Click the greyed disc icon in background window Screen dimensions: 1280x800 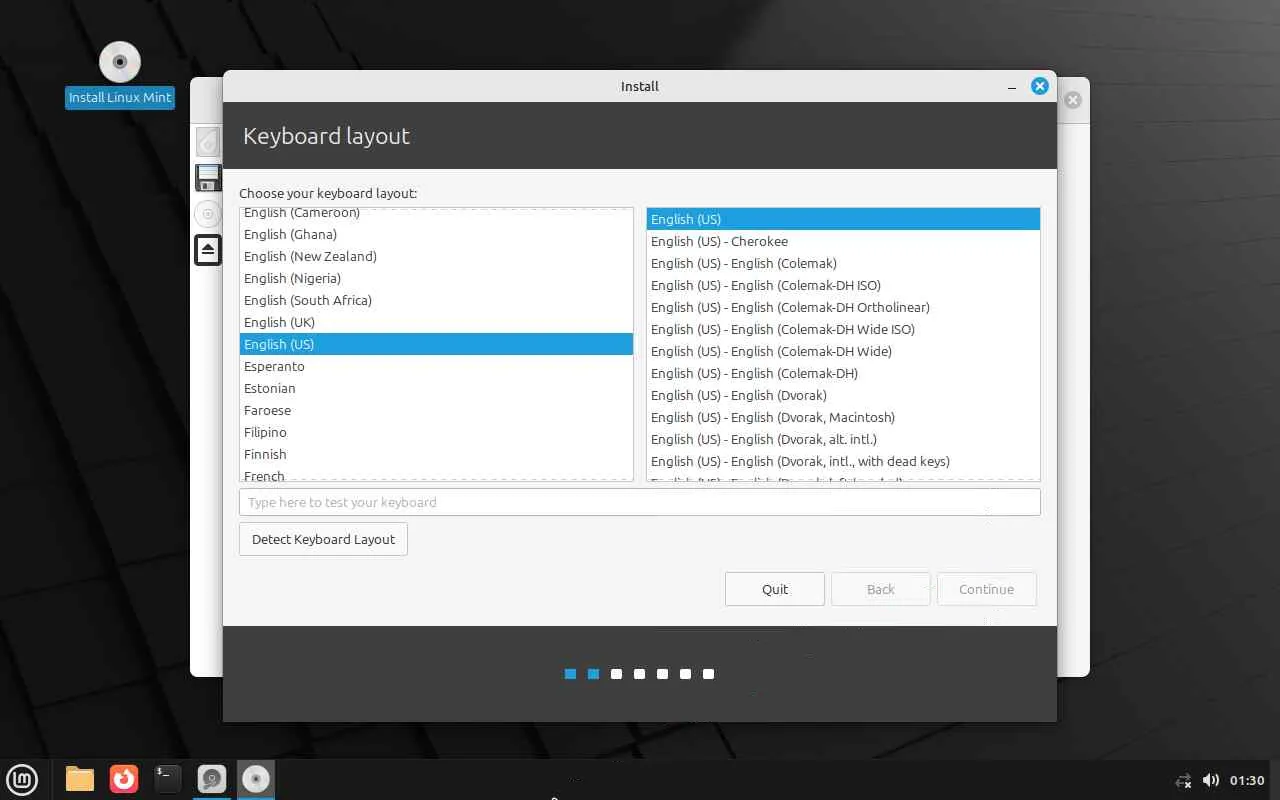(208, 214)
